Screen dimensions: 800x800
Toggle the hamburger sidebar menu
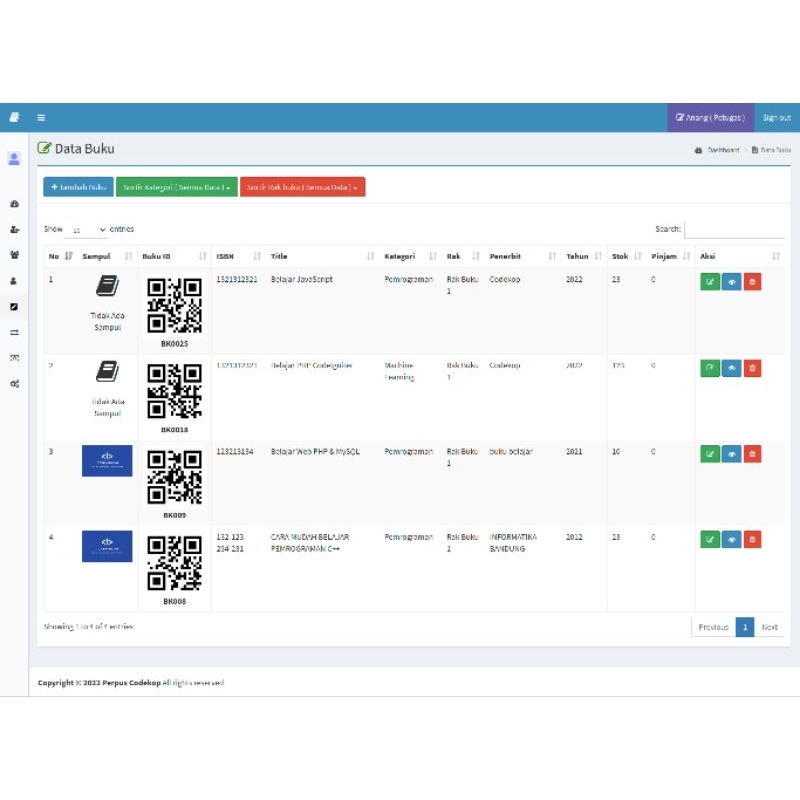tap(41, 117)
